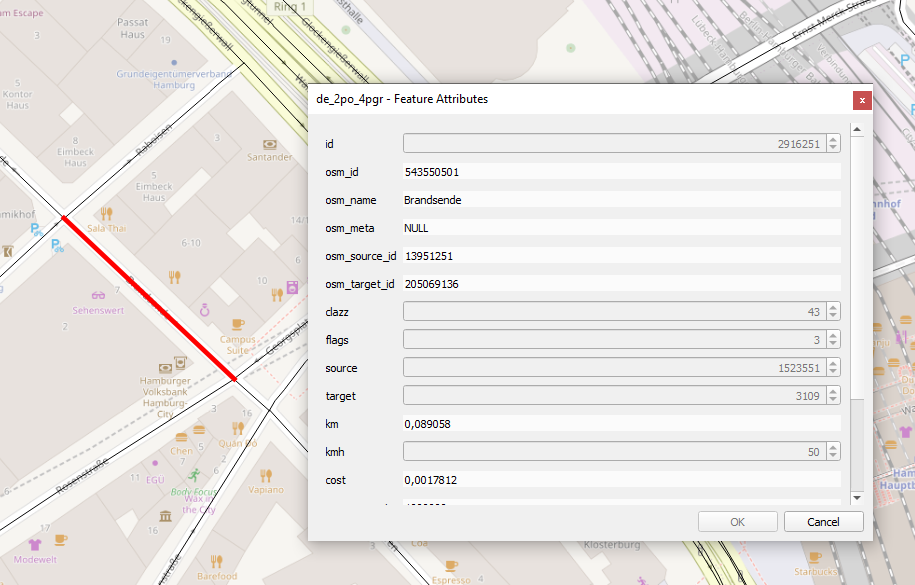Click the clazz field spin arrows
This screenshot has height=585, width=915.
point(833,312)
